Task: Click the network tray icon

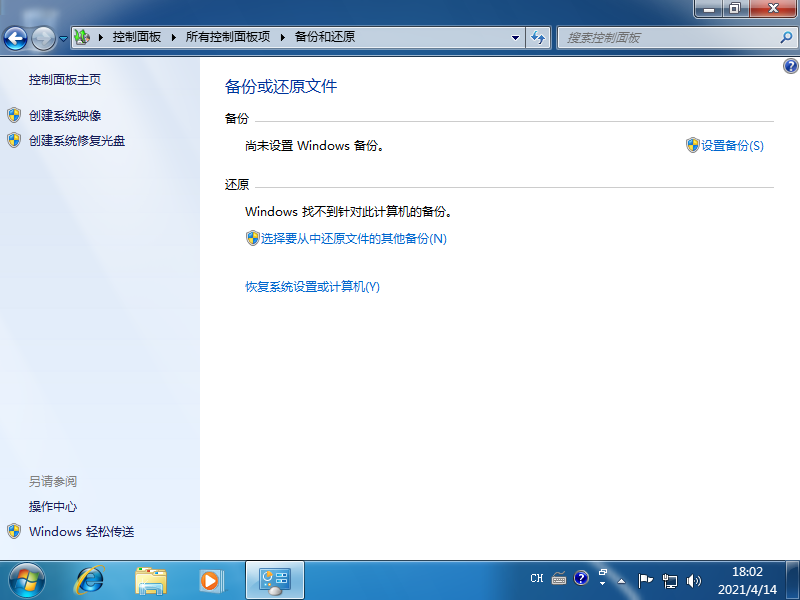Action: pos(669,581)
